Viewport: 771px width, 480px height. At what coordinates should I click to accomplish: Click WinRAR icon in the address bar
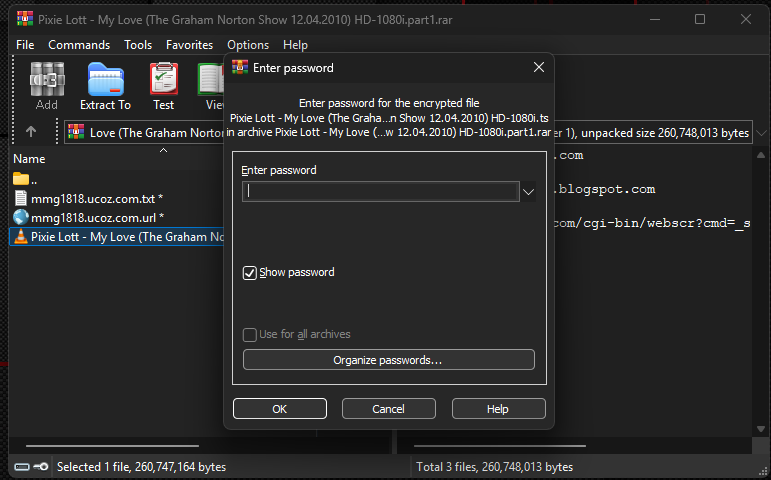pyautogui.click(x=76, y=132)
